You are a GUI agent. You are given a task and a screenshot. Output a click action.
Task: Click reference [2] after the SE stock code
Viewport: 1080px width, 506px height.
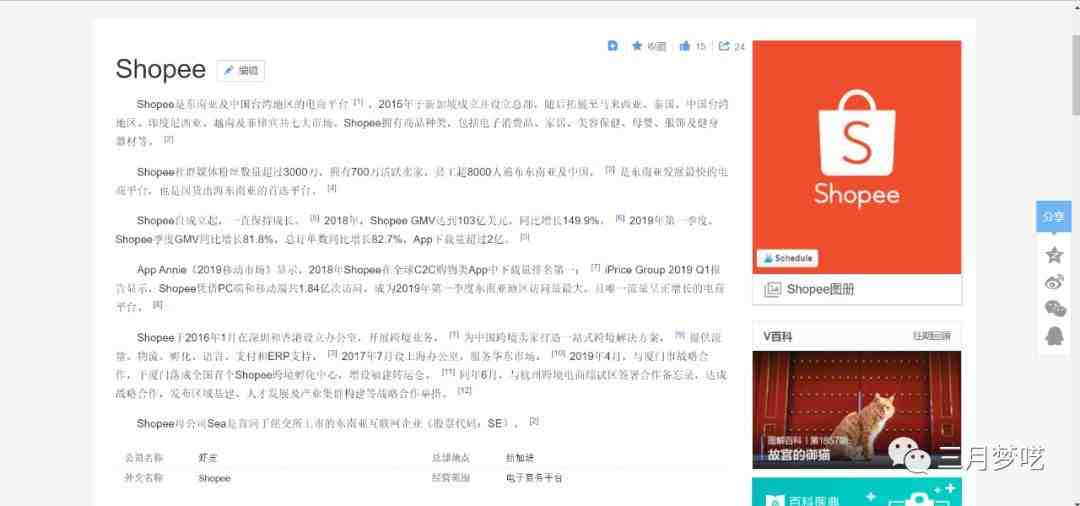534,421
